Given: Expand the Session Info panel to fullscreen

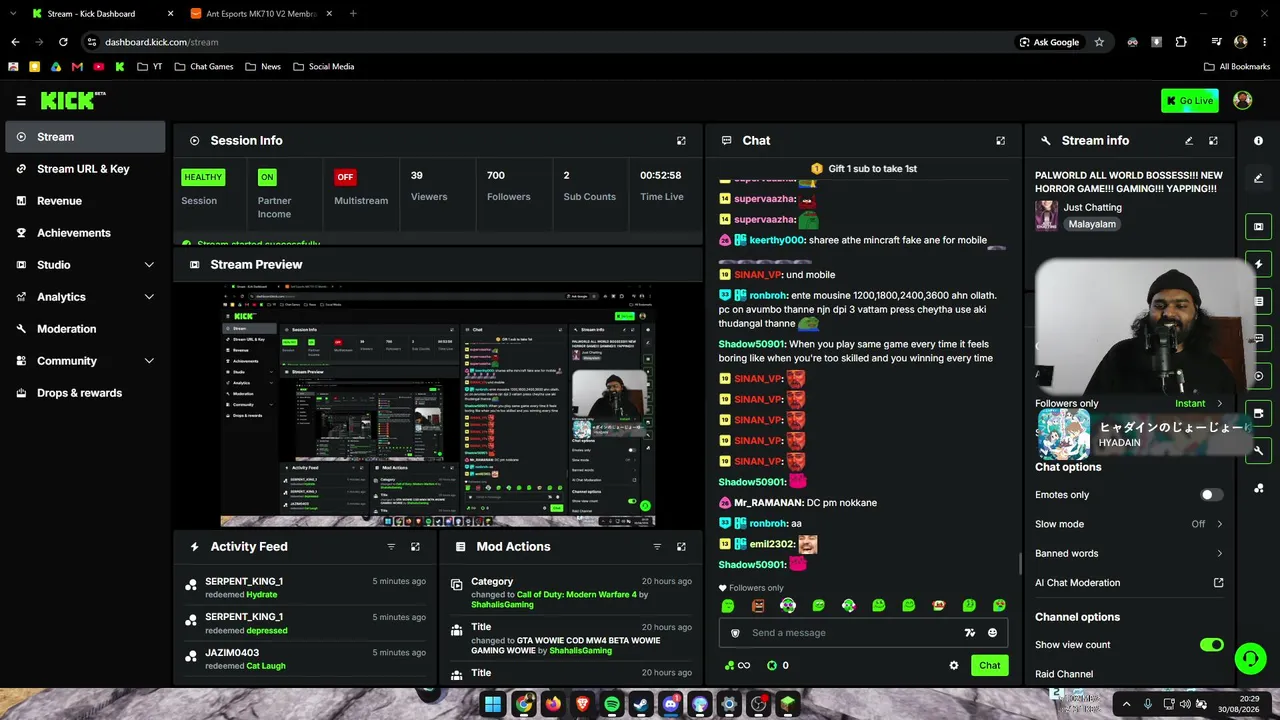Looking at the screenshot, I should pos(681,141).
